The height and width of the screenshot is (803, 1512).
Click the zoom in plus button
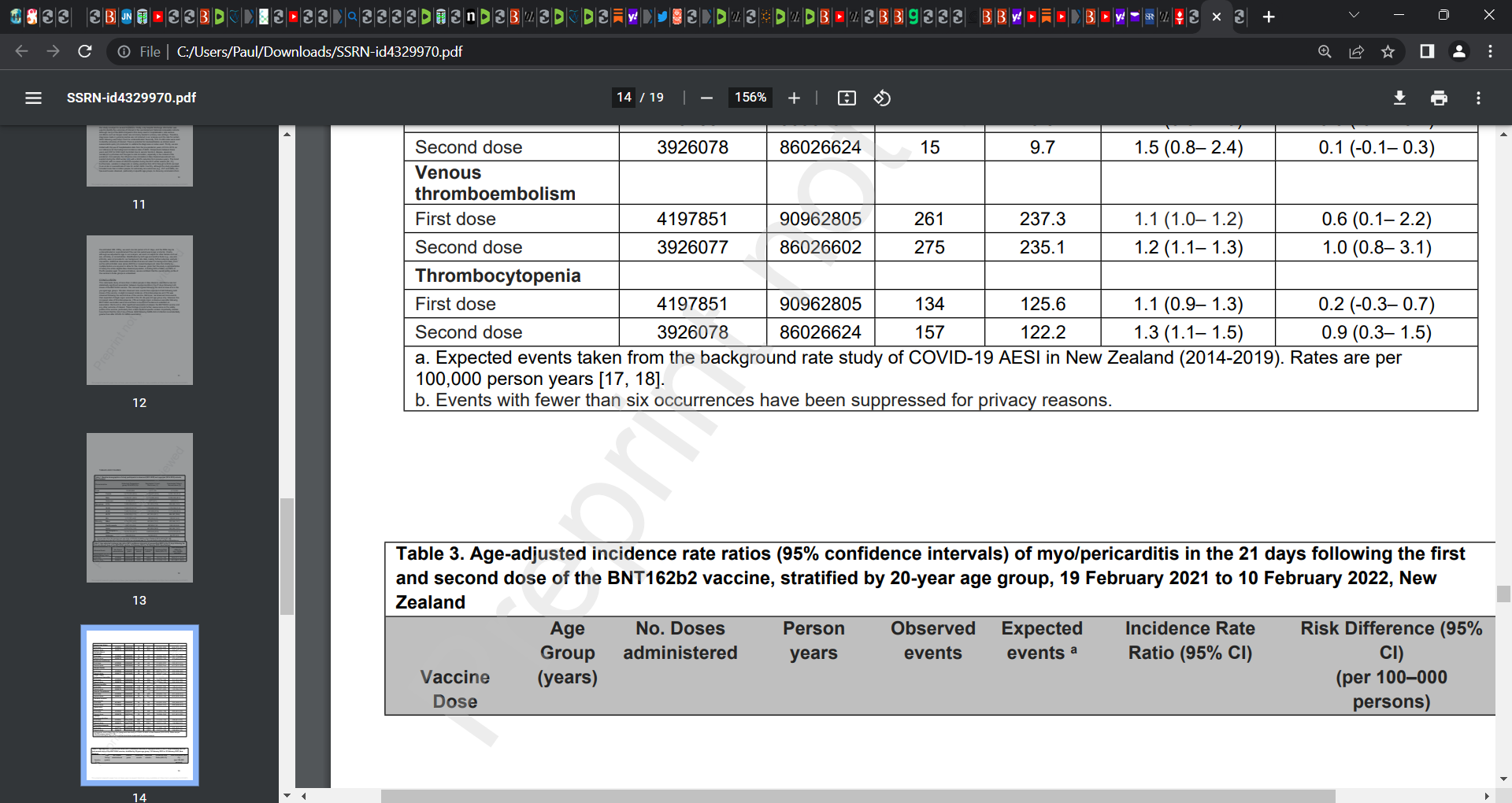794,98
